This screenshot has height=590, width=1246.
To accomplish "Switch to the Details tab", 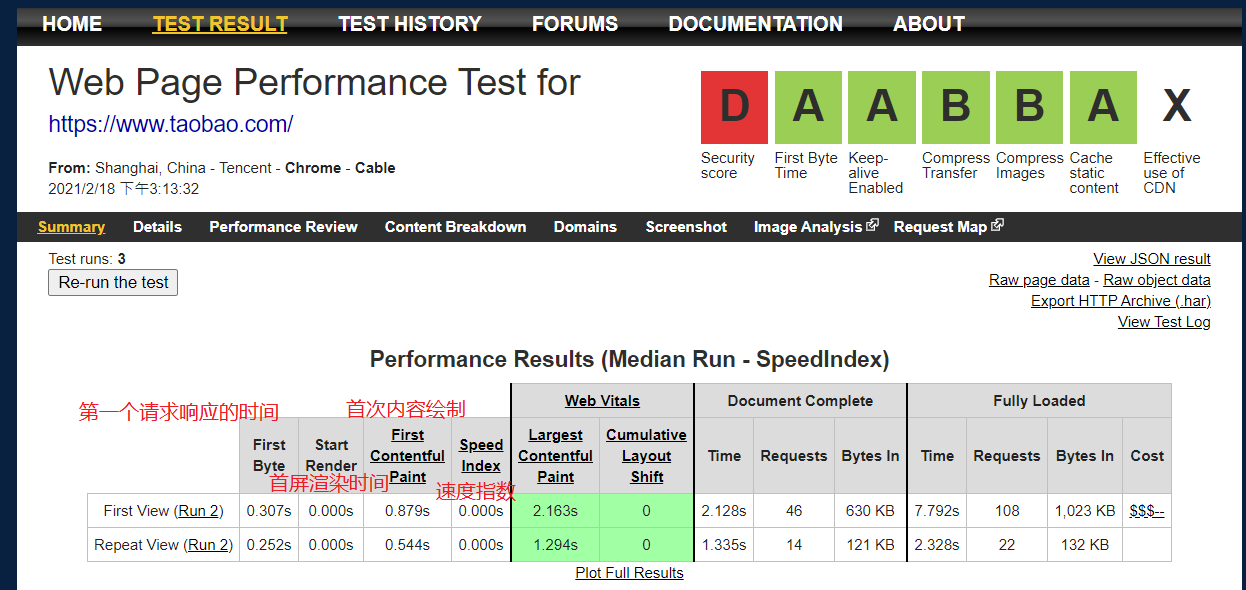I will pos(157,227).
